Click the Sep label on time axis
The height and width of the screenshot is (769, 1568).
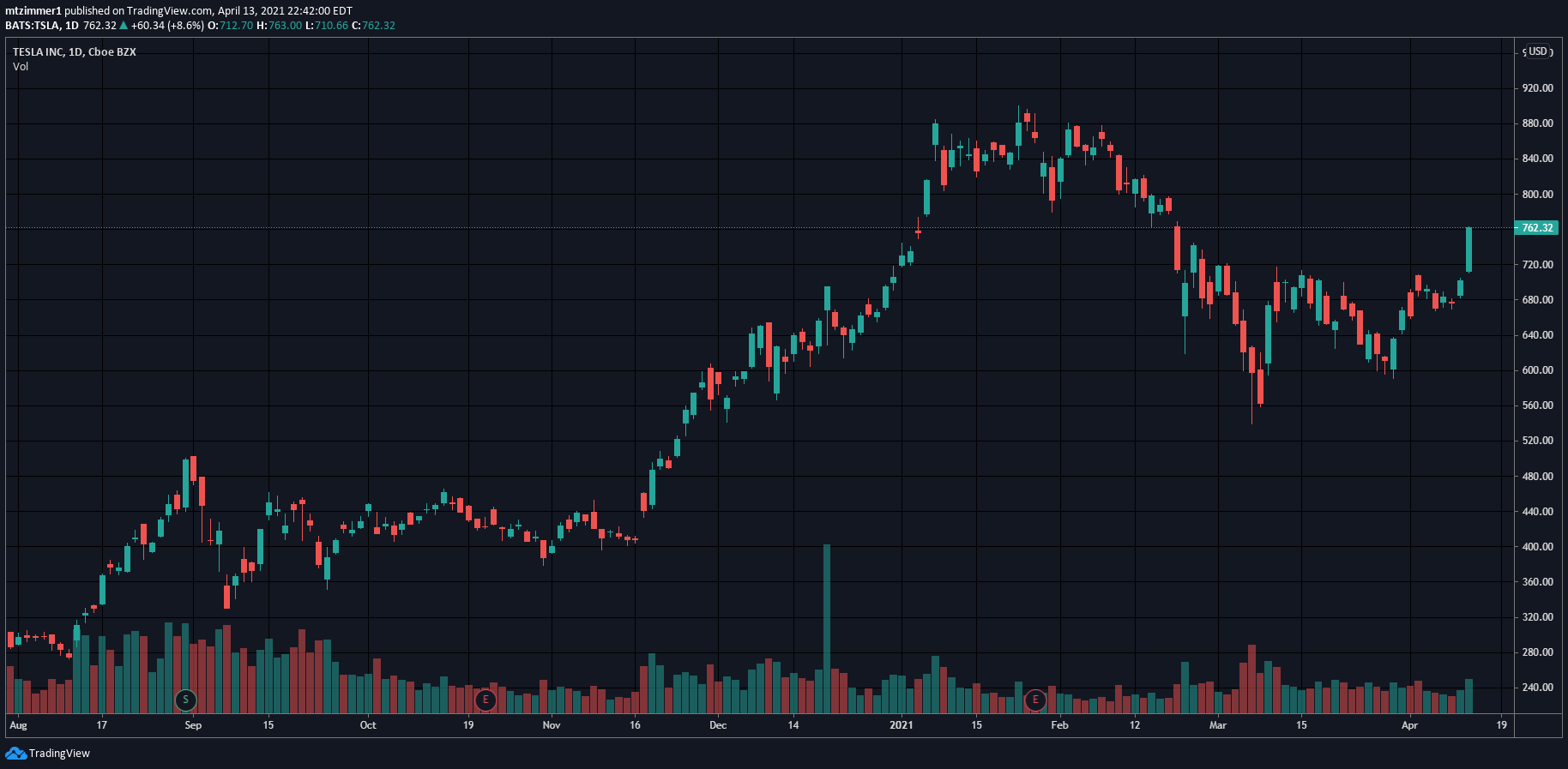pos(193,725)
